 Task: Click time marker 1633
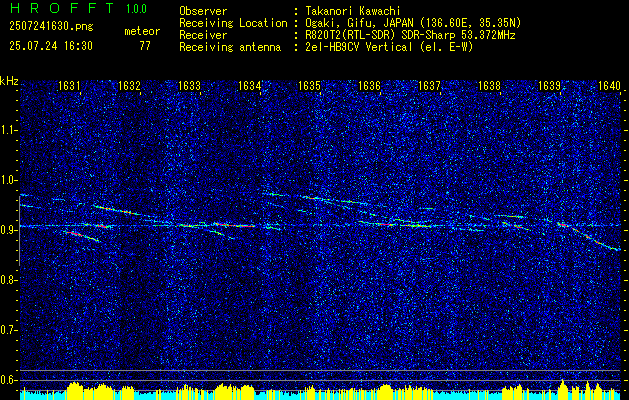[189, 85]
